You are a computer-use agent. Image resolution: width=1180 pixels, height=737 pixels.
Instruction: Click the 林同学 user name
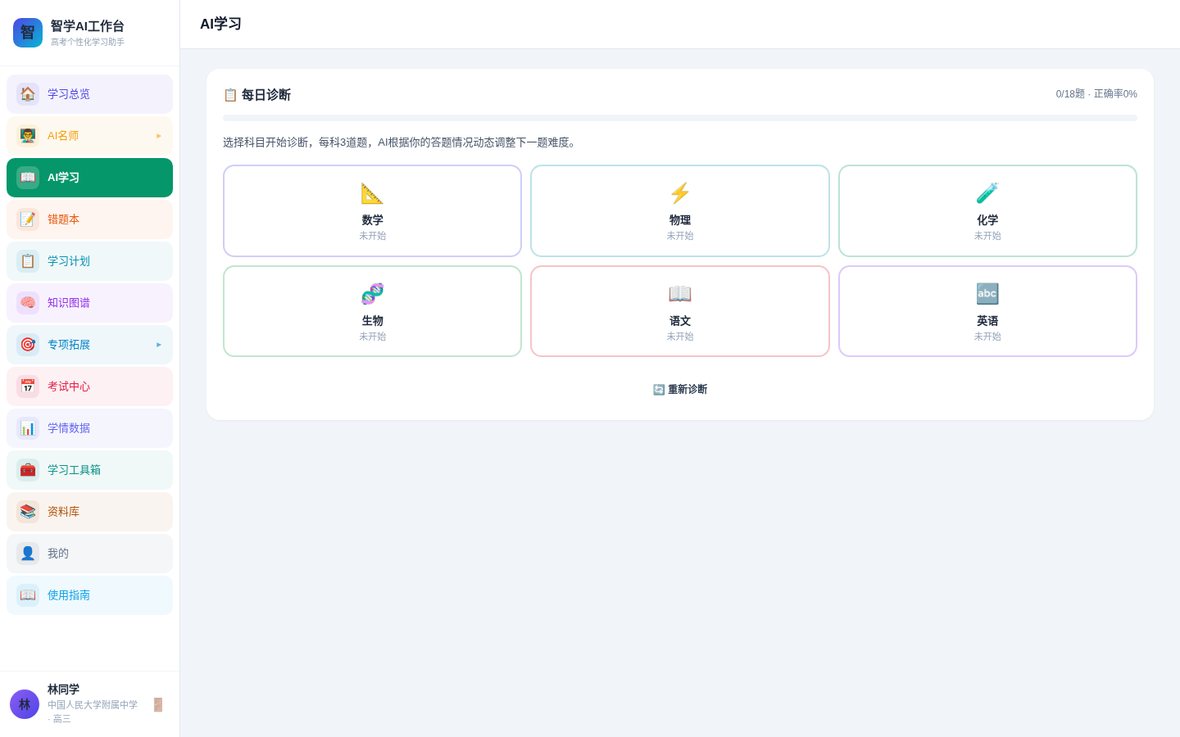pyautogui.click(x=63, y=689)
